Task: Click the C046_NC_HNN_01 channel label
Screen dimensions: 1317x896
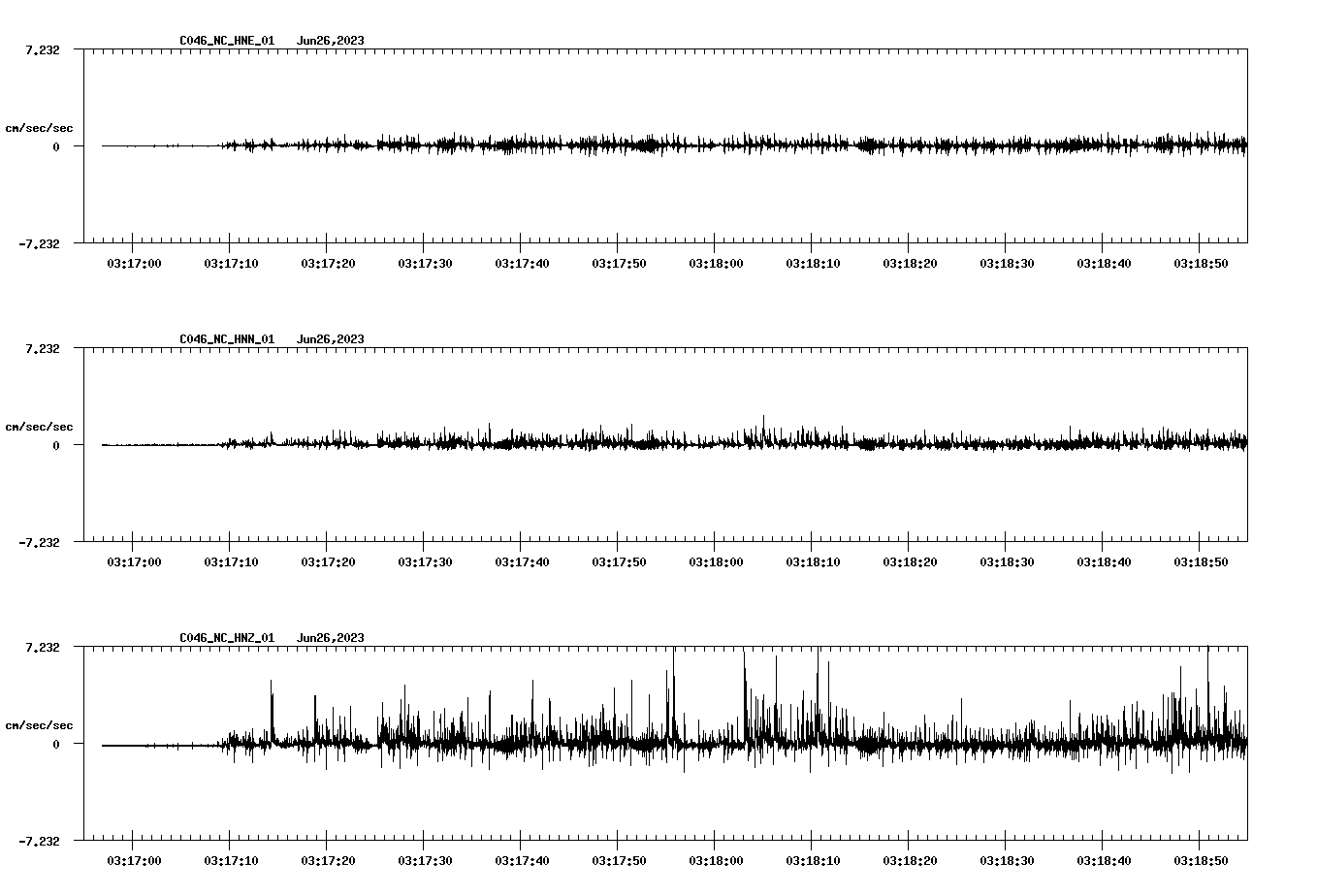Action: [x=226, y=337]
